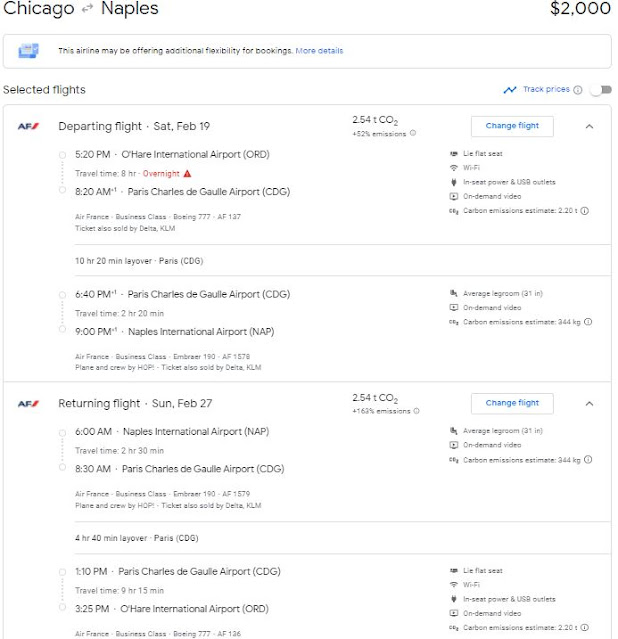Click the Track prices info icon
Image resolution: width=618 pixels, height=639 pixels.
578,90
